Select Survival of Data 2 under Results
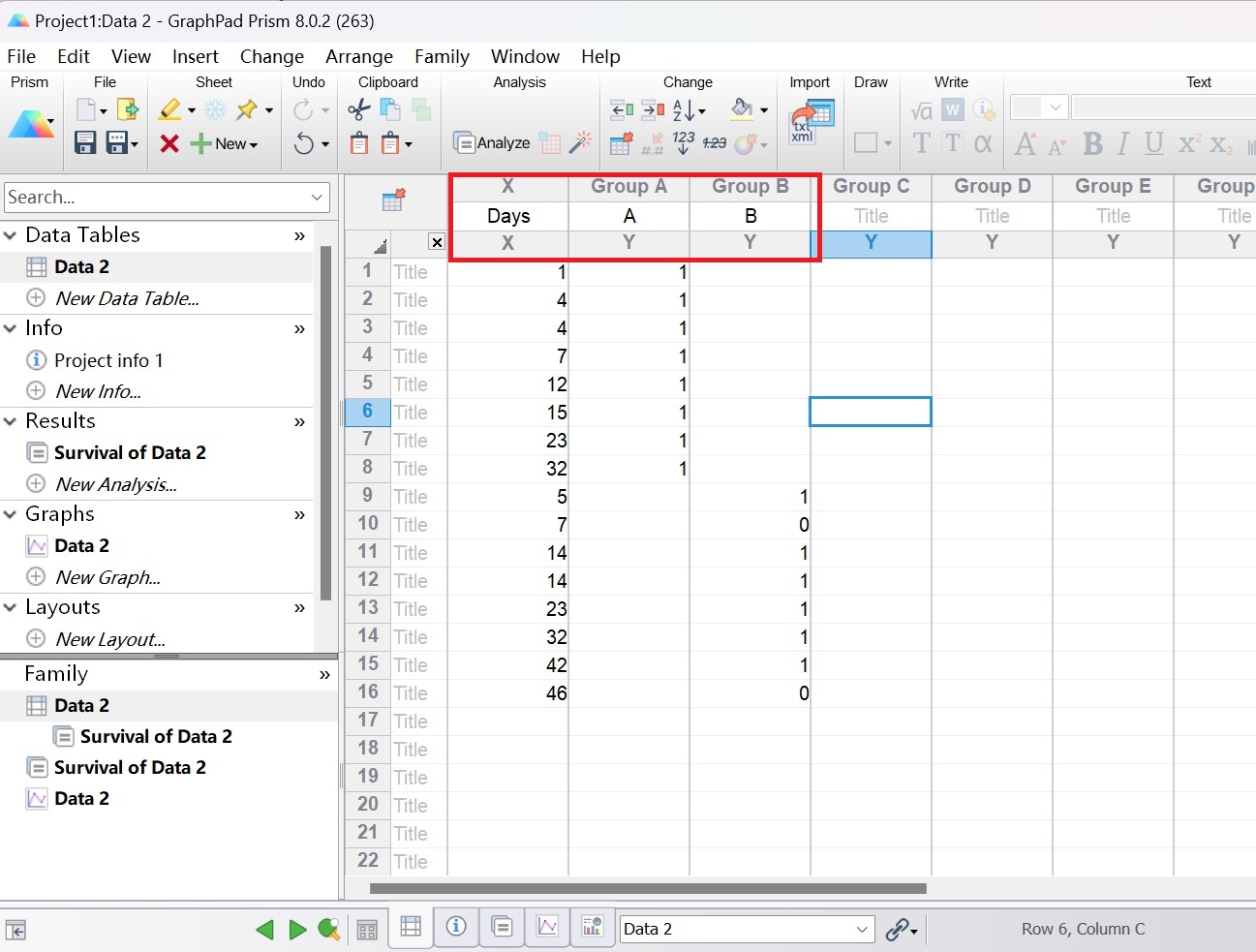1256x952 pixels. coord(130,452)
